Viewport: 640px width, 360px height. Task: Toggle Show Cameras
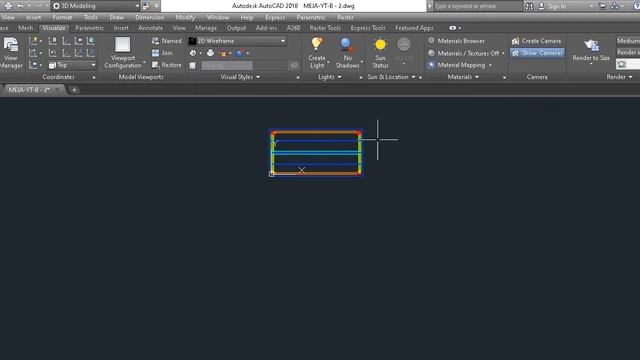point(537,53)
